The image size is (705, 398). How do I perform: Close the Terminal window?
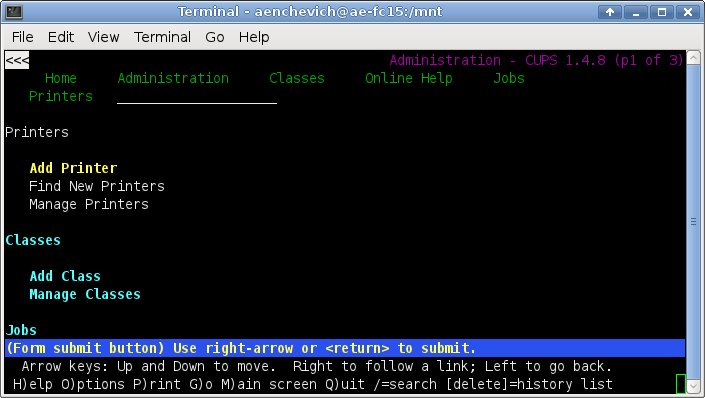click(688, 12)
